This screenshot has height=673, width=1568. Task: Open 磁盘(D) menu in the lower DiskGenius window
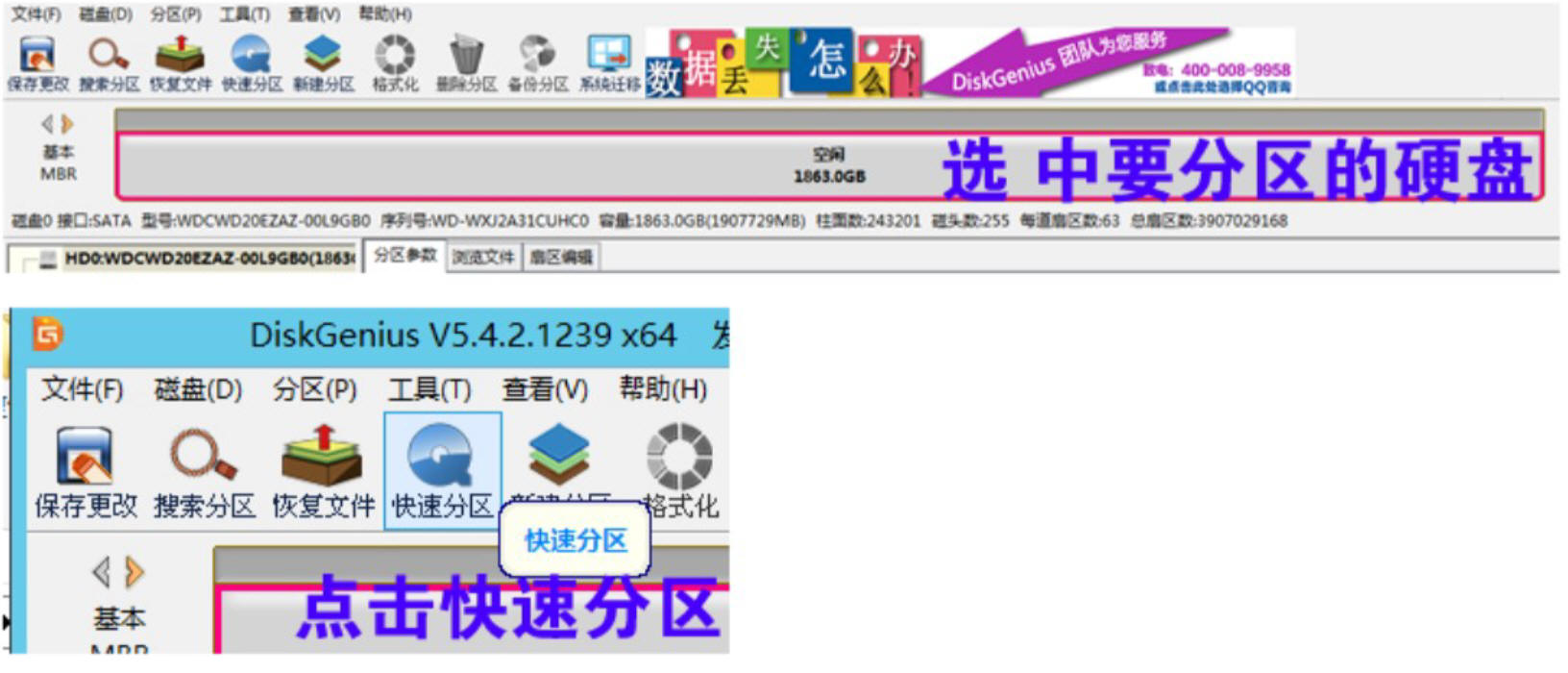[198, 389]
